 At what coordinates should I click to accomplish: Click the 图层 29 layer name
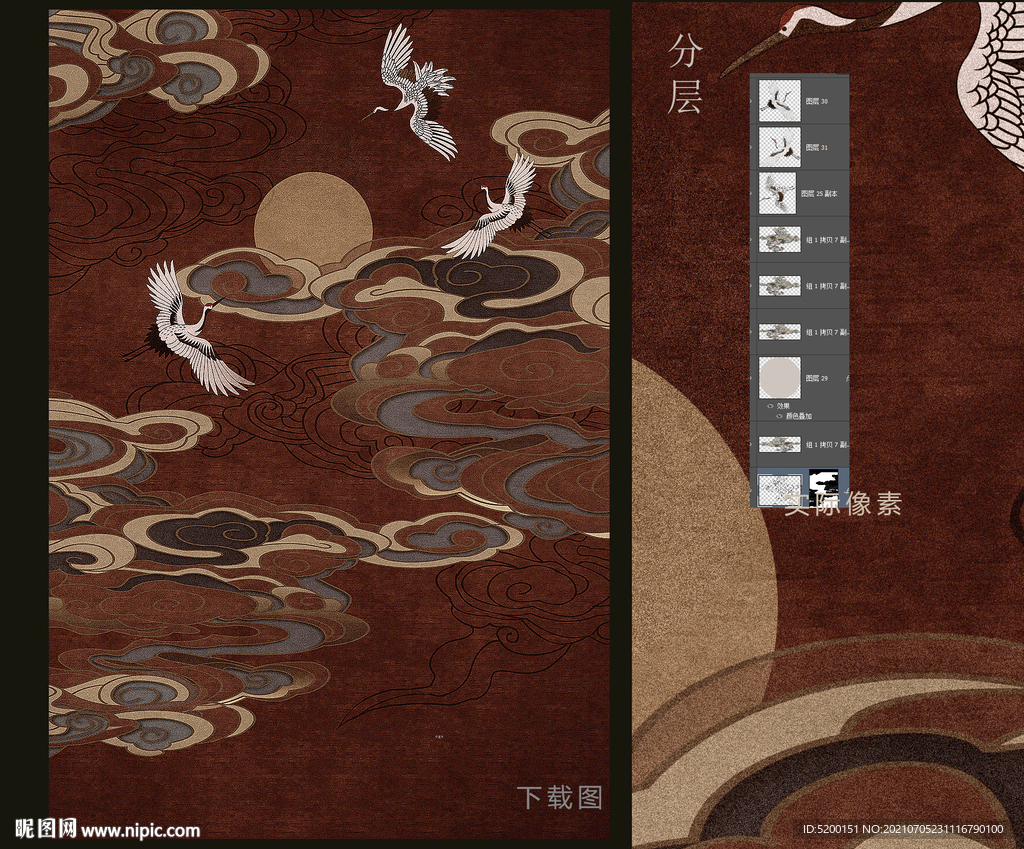[x=816, y=378]
